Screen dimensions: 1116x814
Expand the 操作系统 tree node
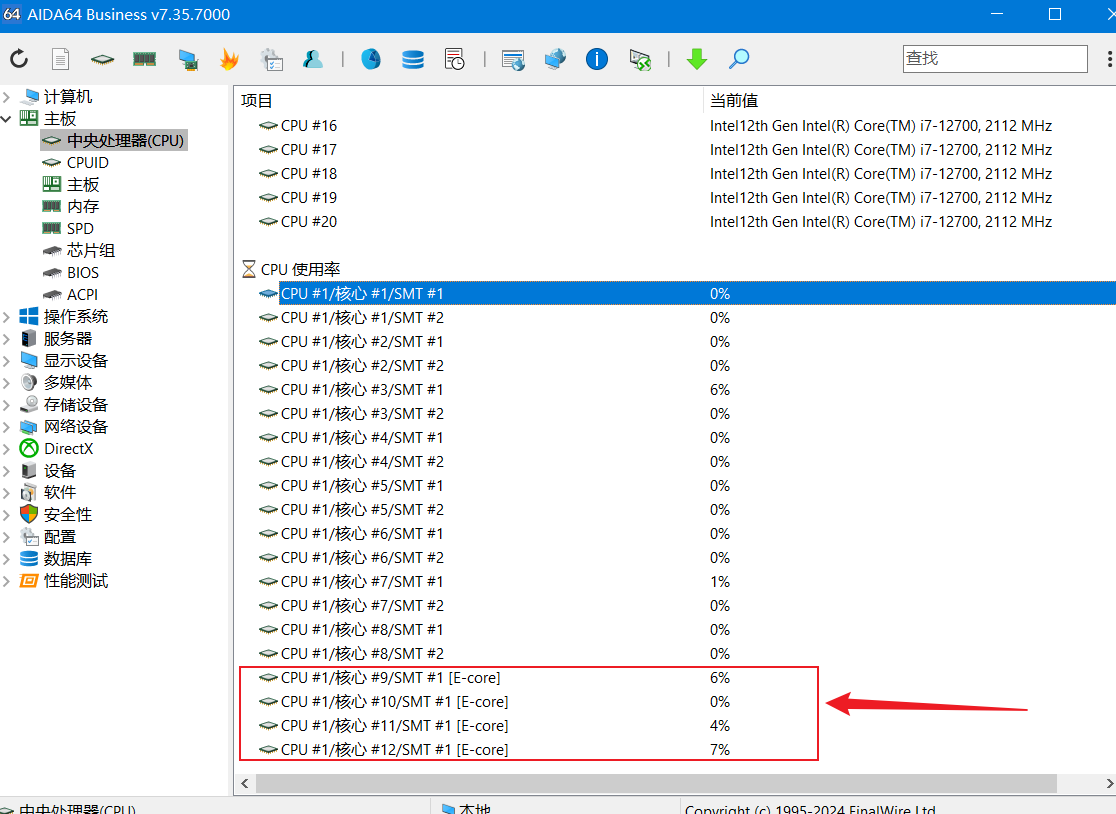(6, 317)
